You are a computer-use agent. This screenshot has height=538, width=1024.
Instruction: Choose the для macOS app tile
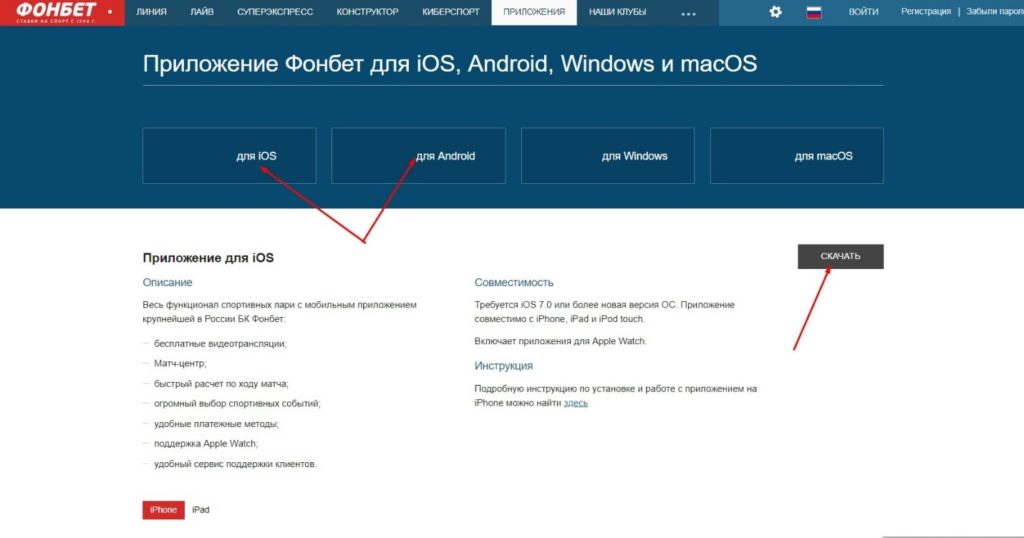click(x=797, y=155)
